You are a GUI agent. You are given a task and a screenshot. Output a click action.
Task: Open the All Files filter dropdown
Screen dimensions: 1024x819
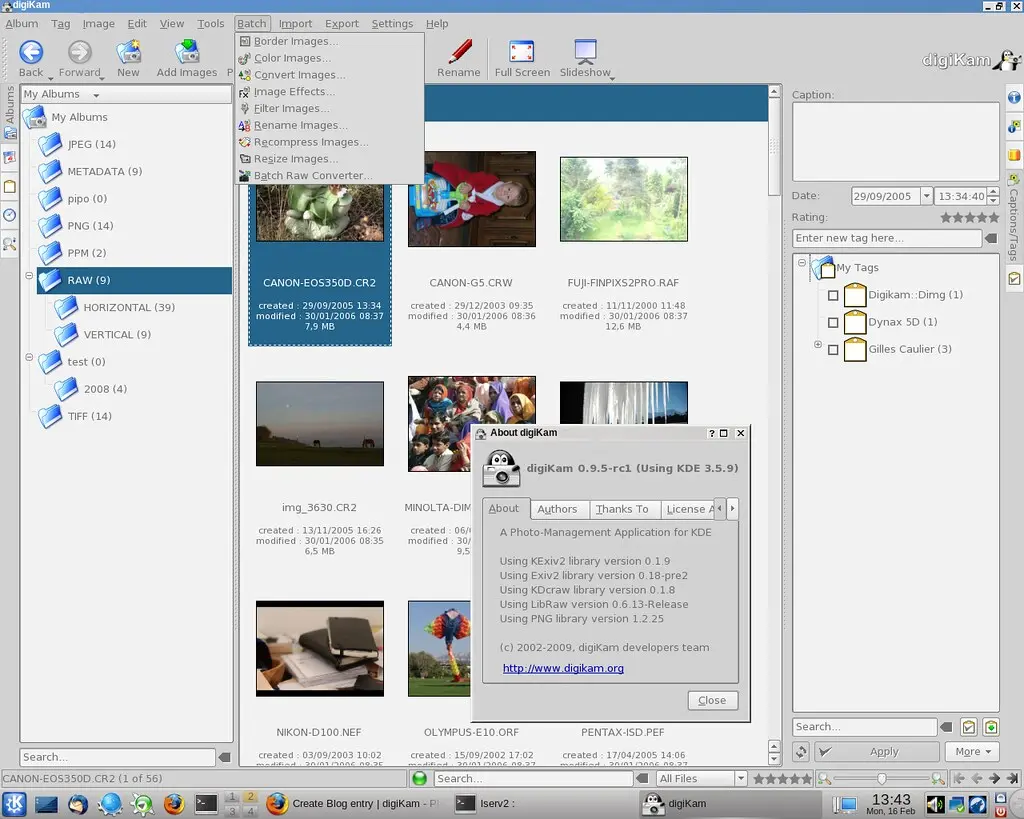click(x=701, y=779)
